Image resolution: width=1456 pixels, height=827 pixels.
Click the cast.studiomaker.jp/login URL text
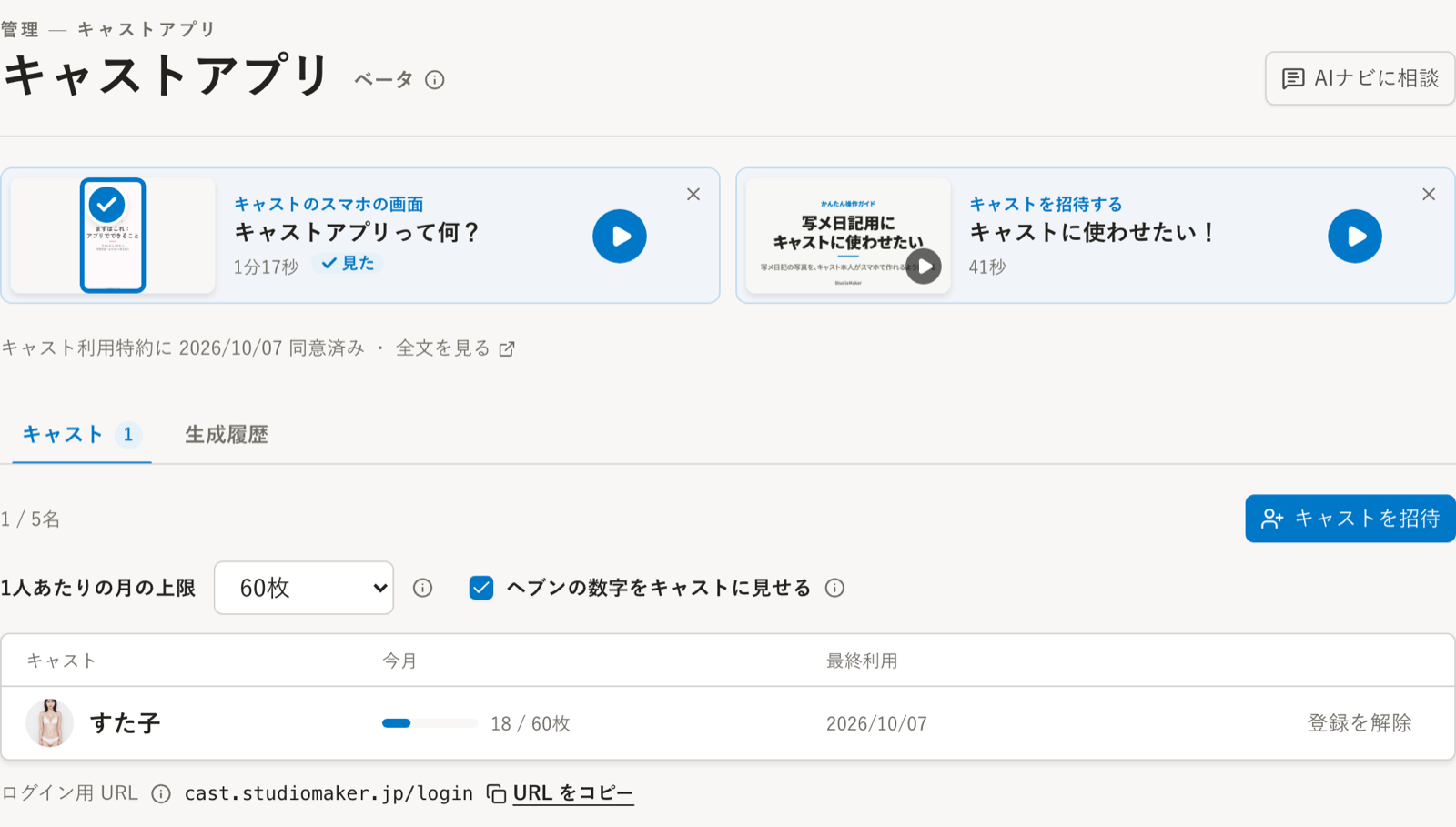329,793
